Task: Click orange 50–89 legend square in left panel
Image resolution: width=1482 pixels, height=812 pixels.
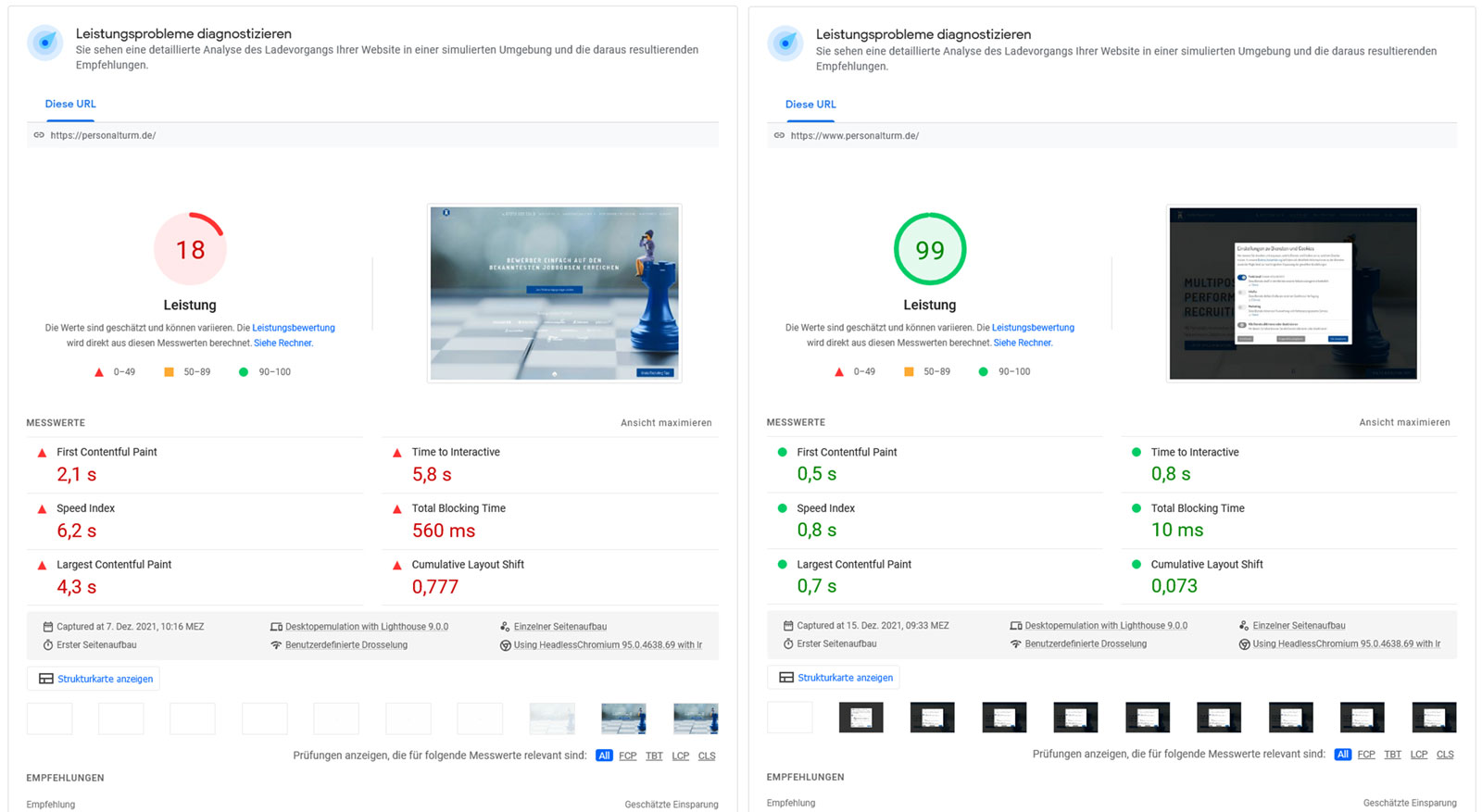Action: point(169,372)
